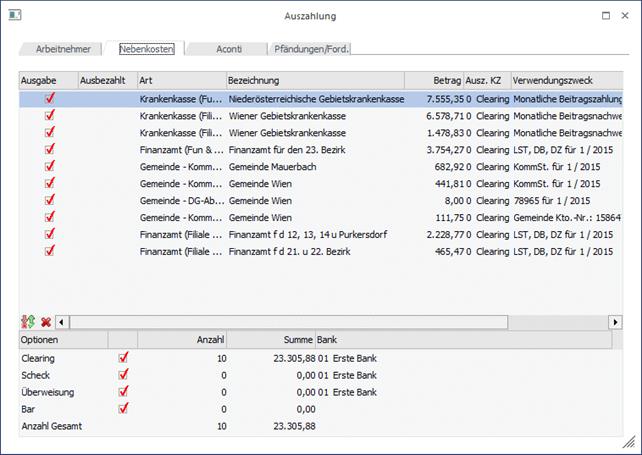Screen dimensions: 642x455
Task: Disable the Scheck option checkbox
Action: pos(124,375)
